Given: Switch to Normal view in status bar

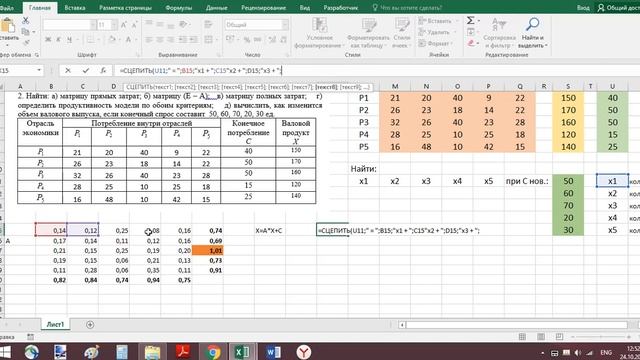Looking at the screenshot, I should (x=522, y=337).
